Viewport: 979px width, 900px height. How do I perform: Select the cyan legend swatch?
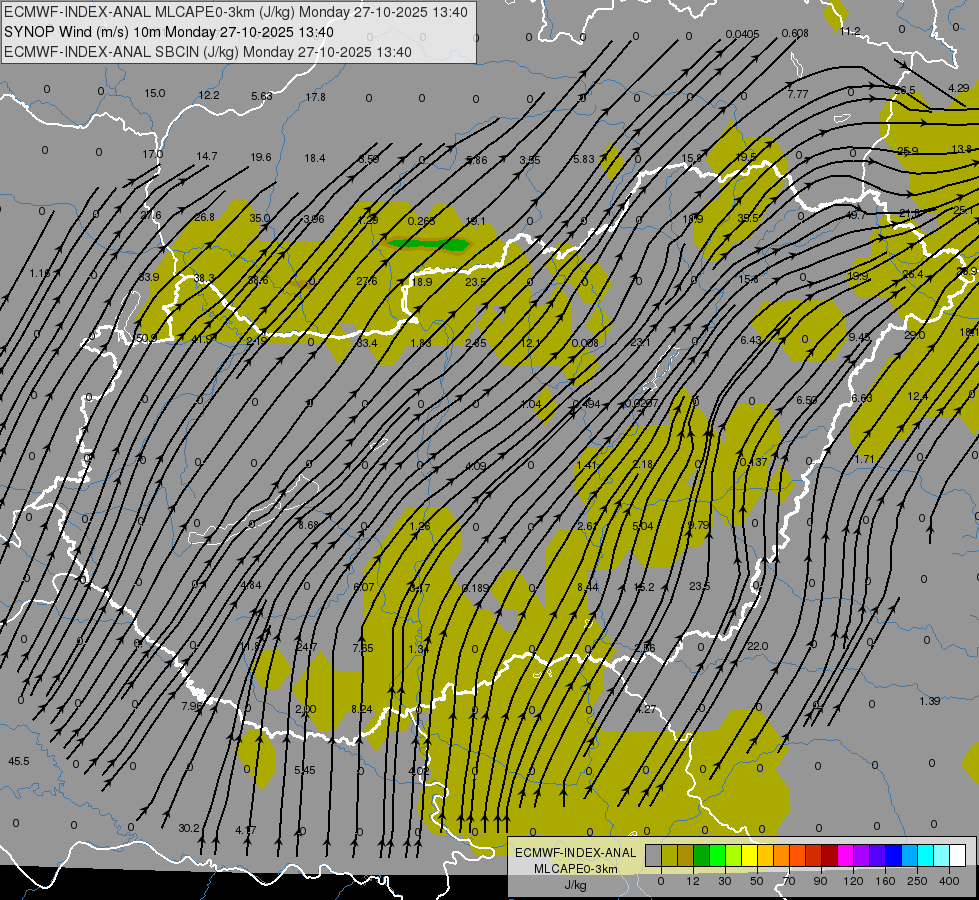925,855
